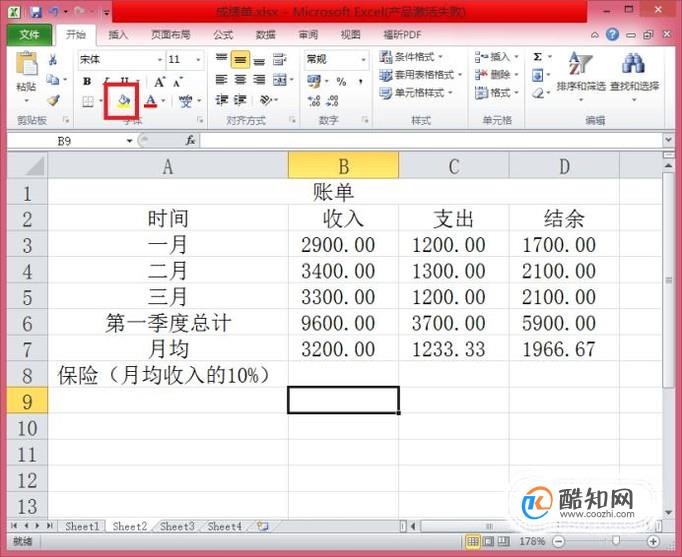Switch to Page Layout view in status bar
The height and width of the screenshot is (557, 682).
488,541
